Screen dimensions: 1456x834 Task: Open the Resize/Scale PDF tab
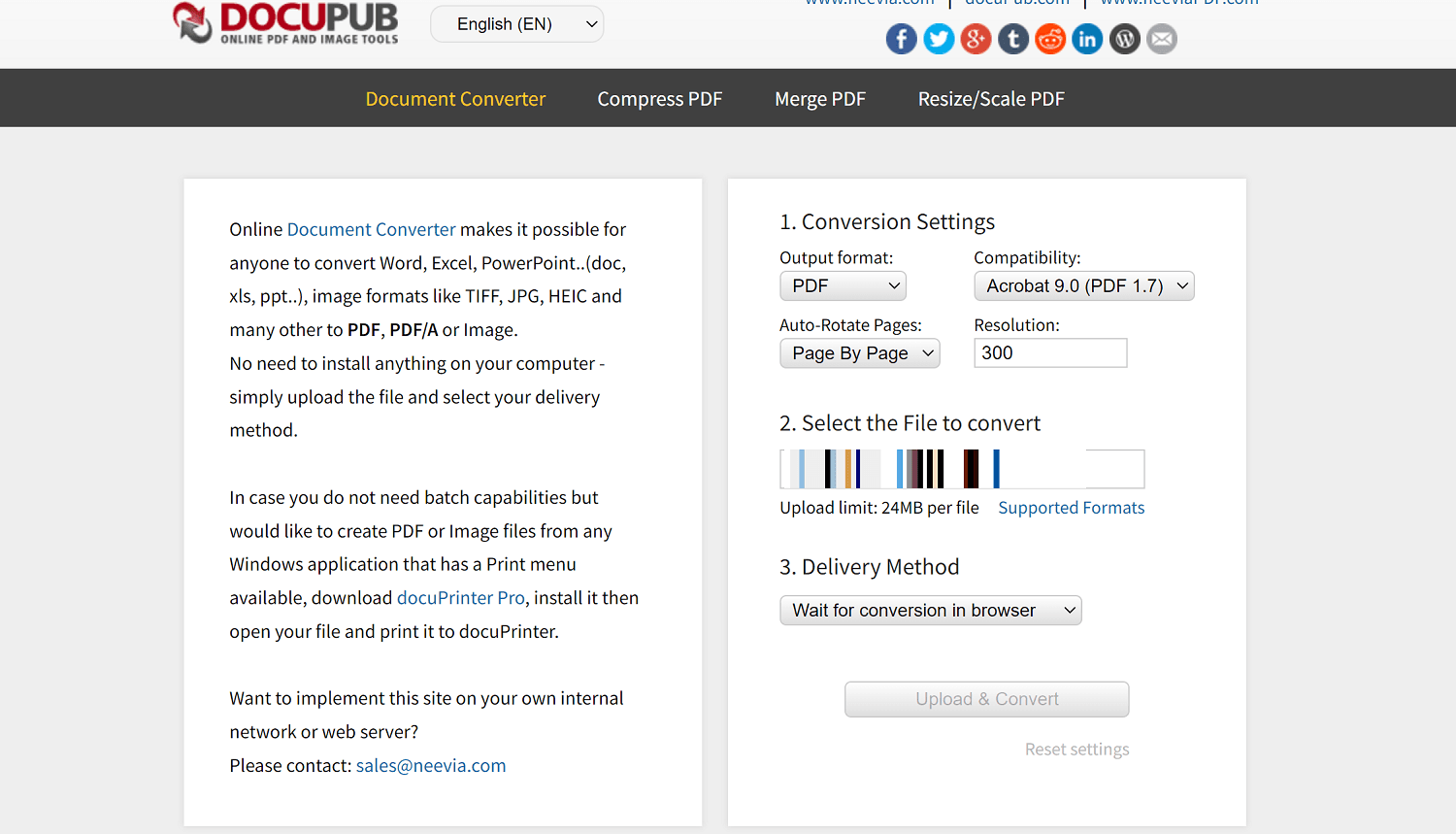coord(991,99)
